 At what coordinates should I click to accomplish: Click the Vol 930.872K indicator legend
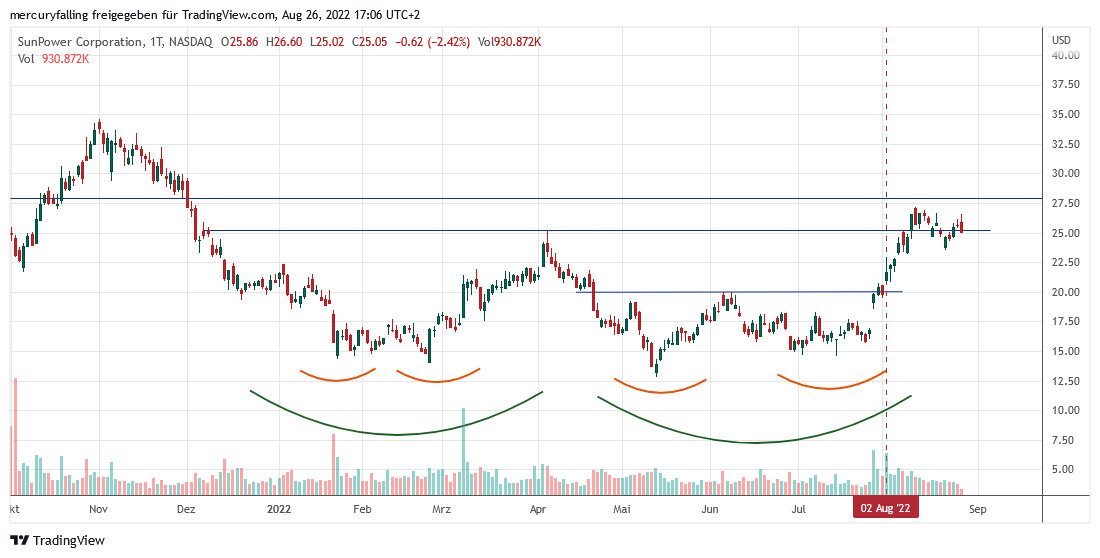click(x=54, y=59)
